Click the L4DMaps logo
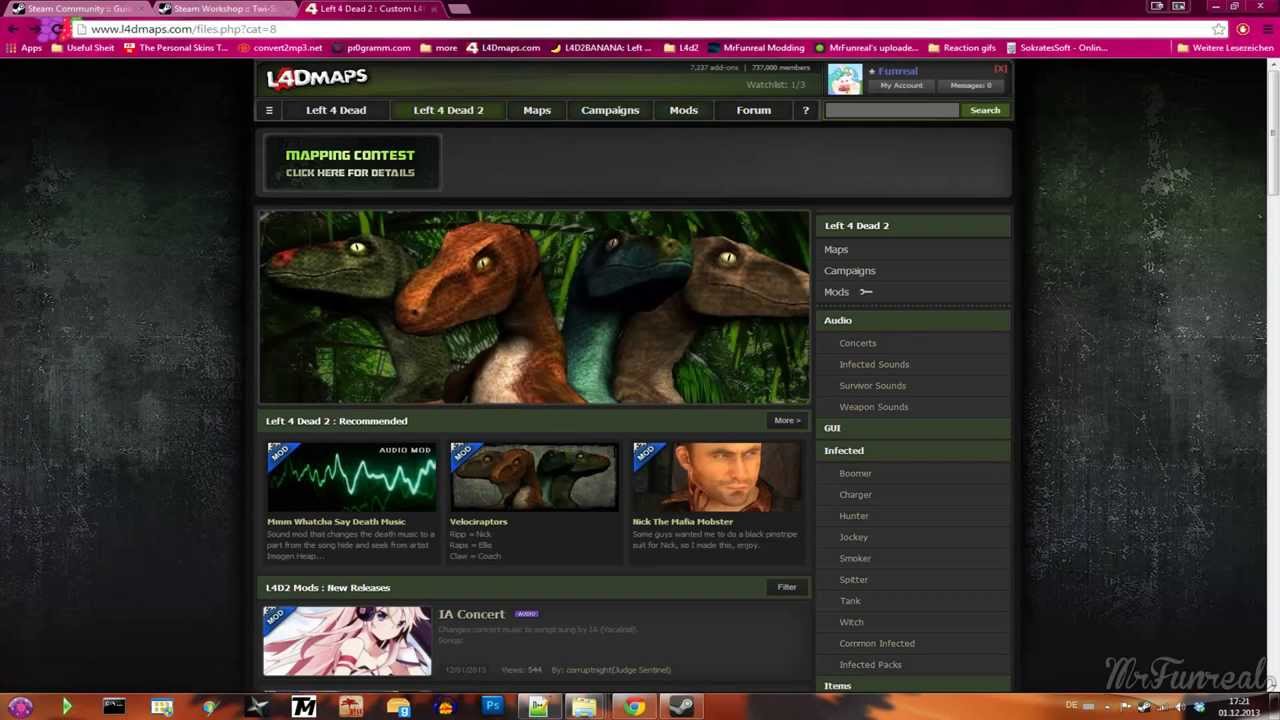1280x720 pixels. 317,77
